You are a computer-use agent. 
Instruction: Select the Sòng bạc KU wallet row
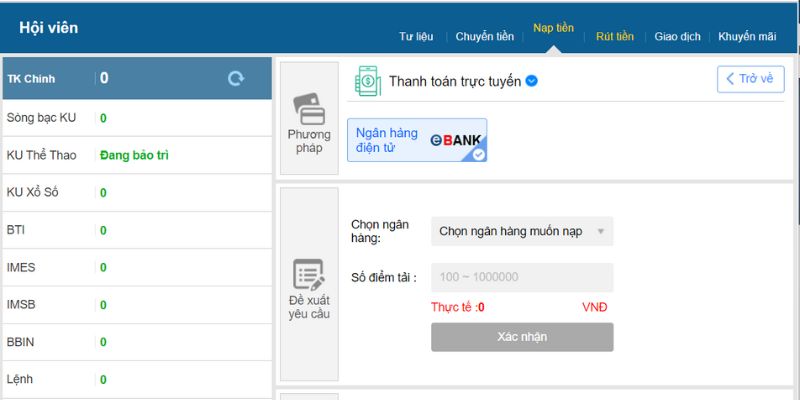136,118
